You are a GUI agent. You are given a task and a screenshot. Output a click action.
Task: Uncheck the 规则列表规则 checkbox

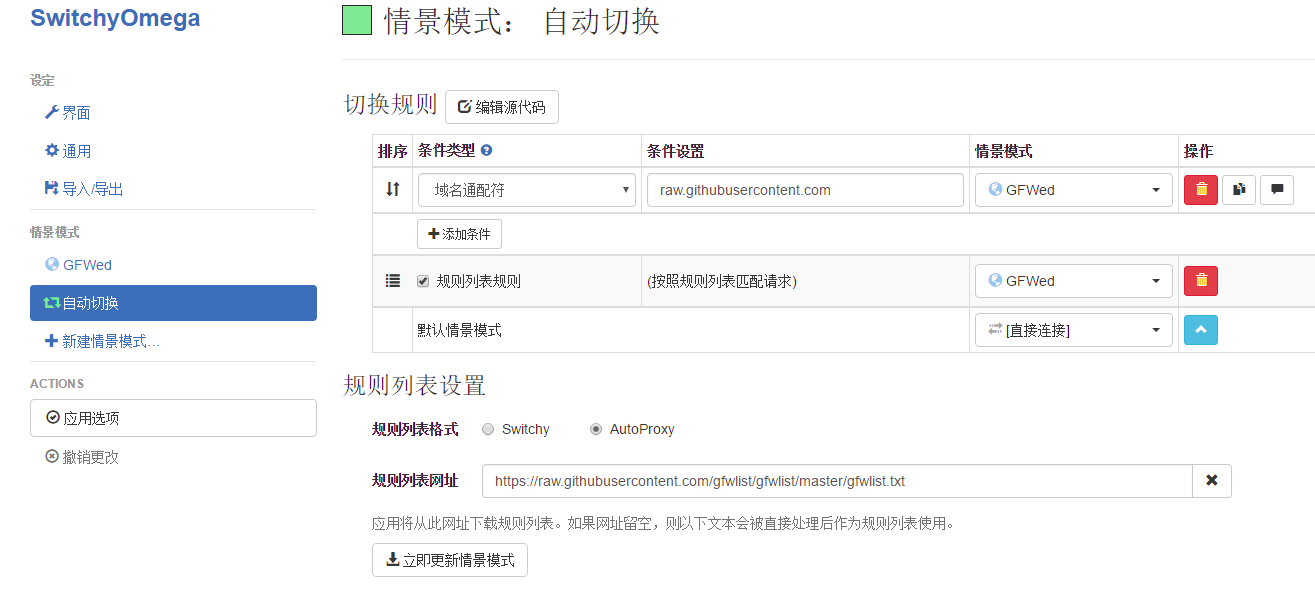coord(422,280)
